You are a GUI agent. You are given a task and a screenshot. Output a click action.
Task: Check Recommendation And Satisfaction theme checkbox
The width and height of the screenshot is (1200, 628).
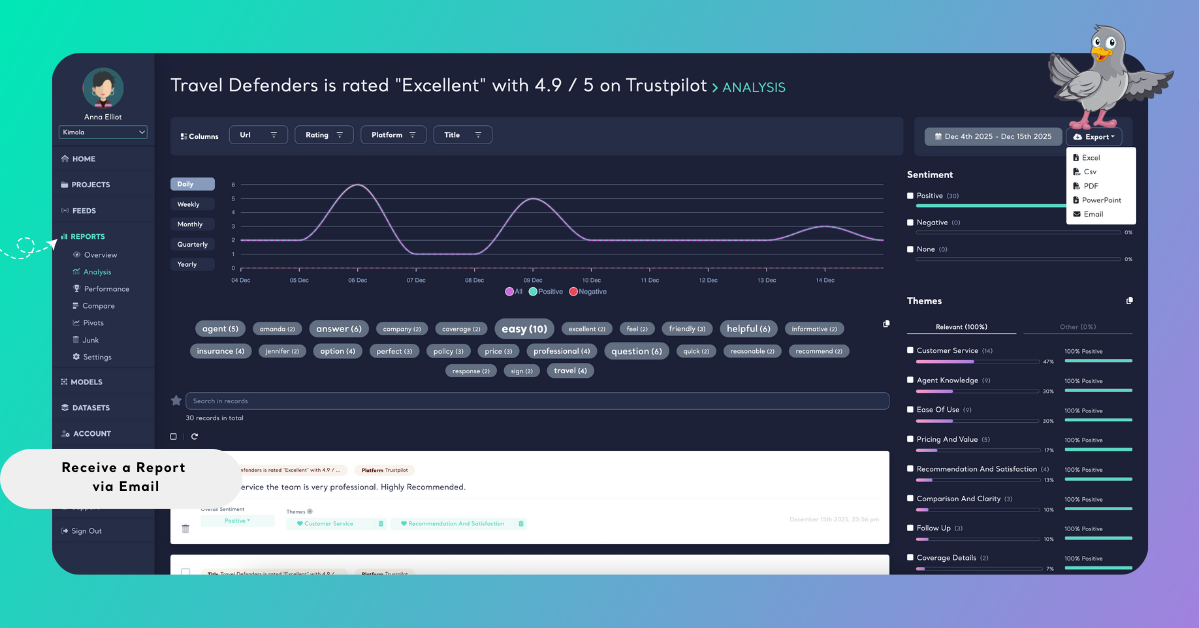point(910,468)
